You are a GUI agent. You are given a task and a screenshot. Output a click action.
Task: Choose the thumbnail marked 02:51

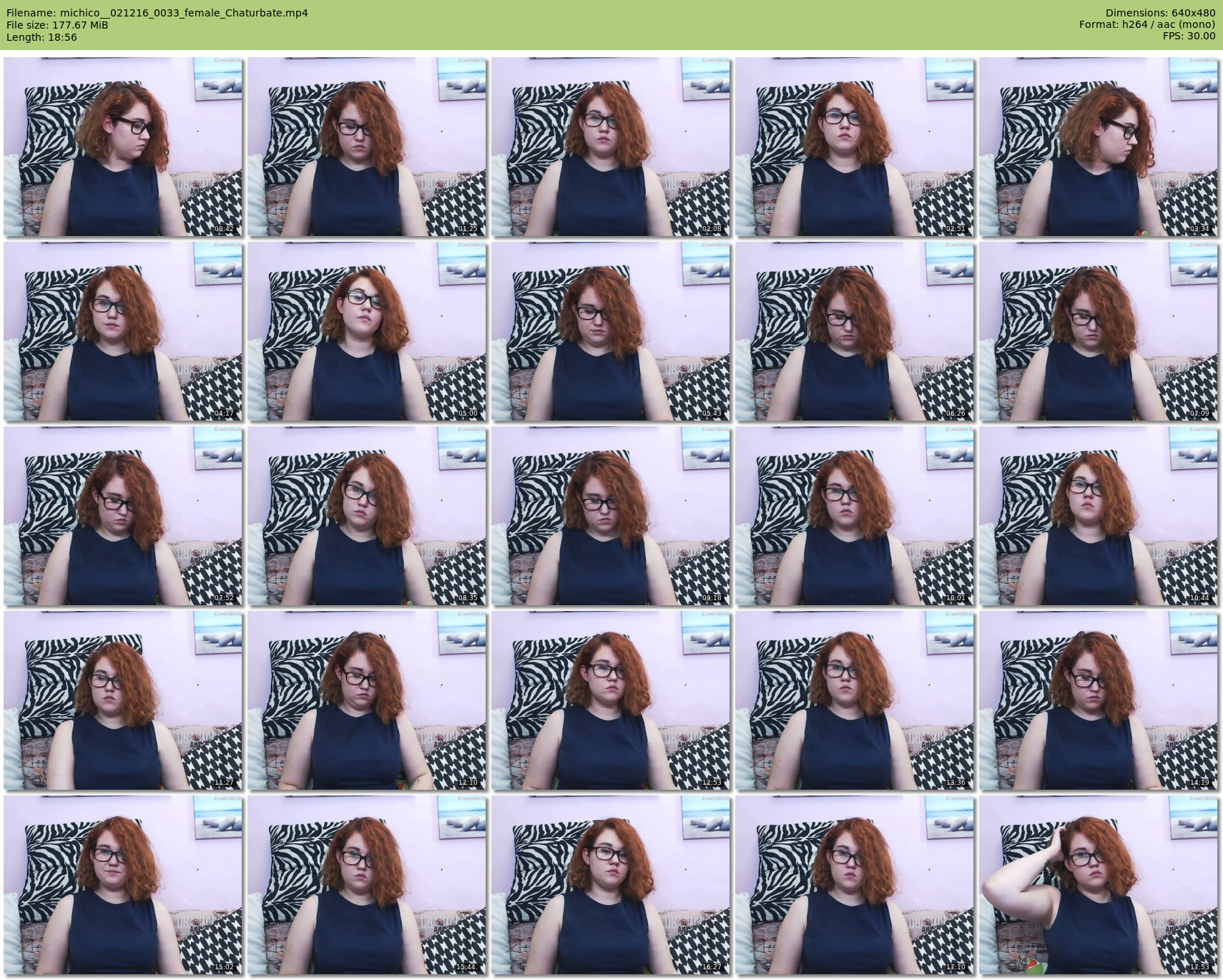(x=855, y=147)
